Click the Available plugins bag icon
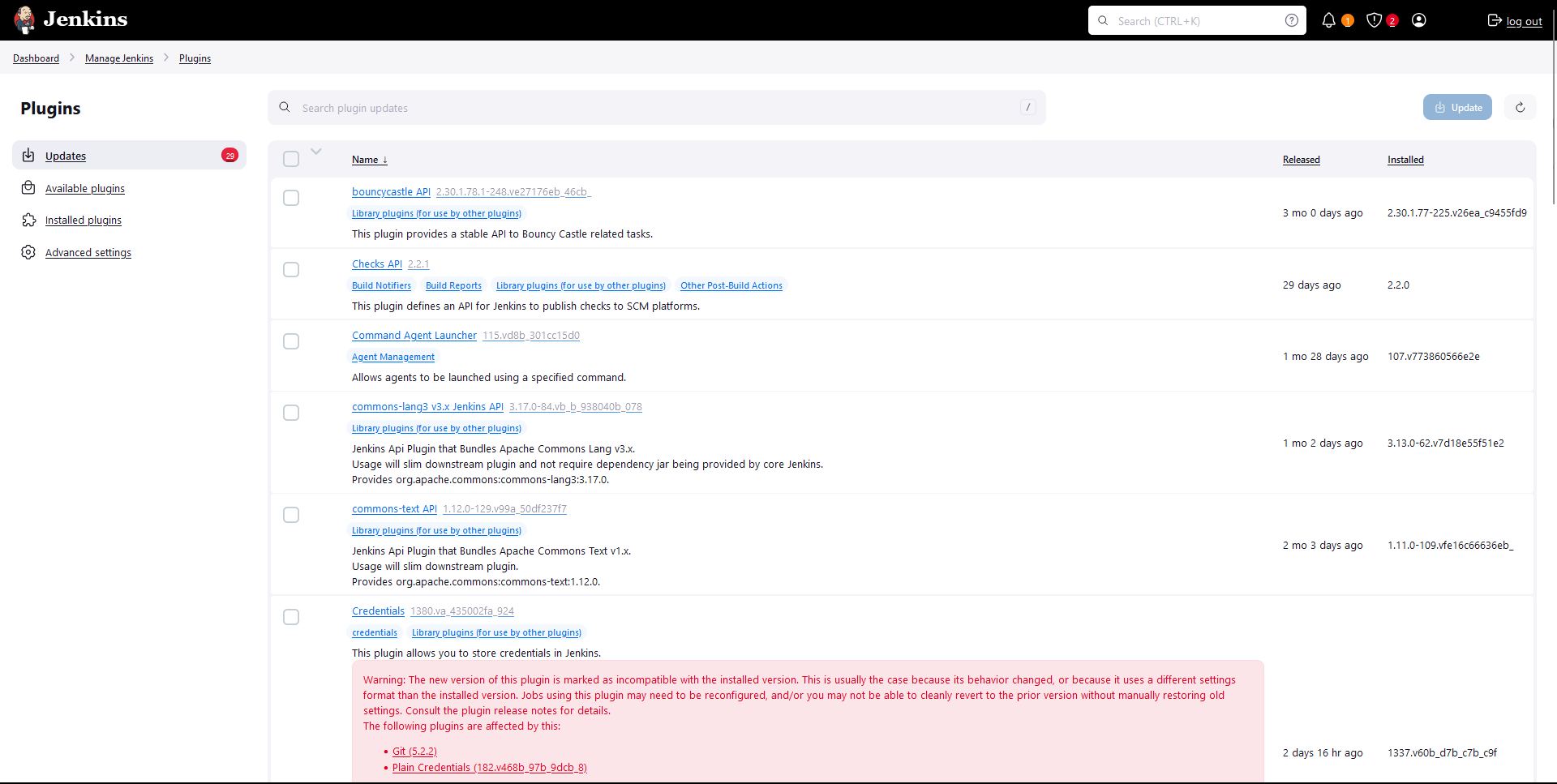Viewport: 1557px width, 784px height. tap(28, 187)
